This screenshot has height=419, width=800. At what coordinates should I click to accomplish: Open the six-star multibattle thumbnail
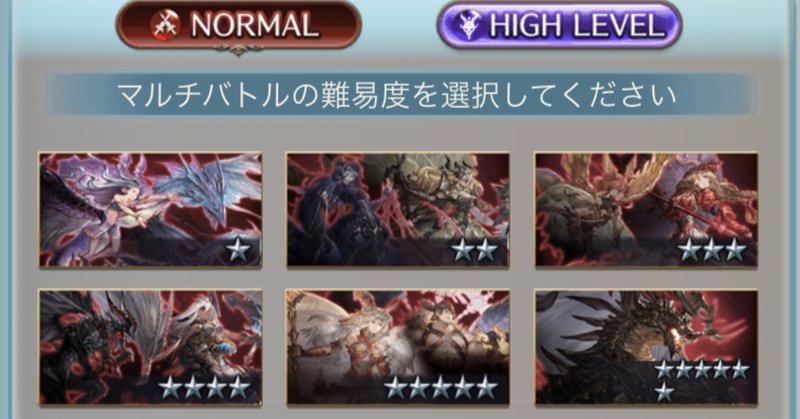(646, 348)
